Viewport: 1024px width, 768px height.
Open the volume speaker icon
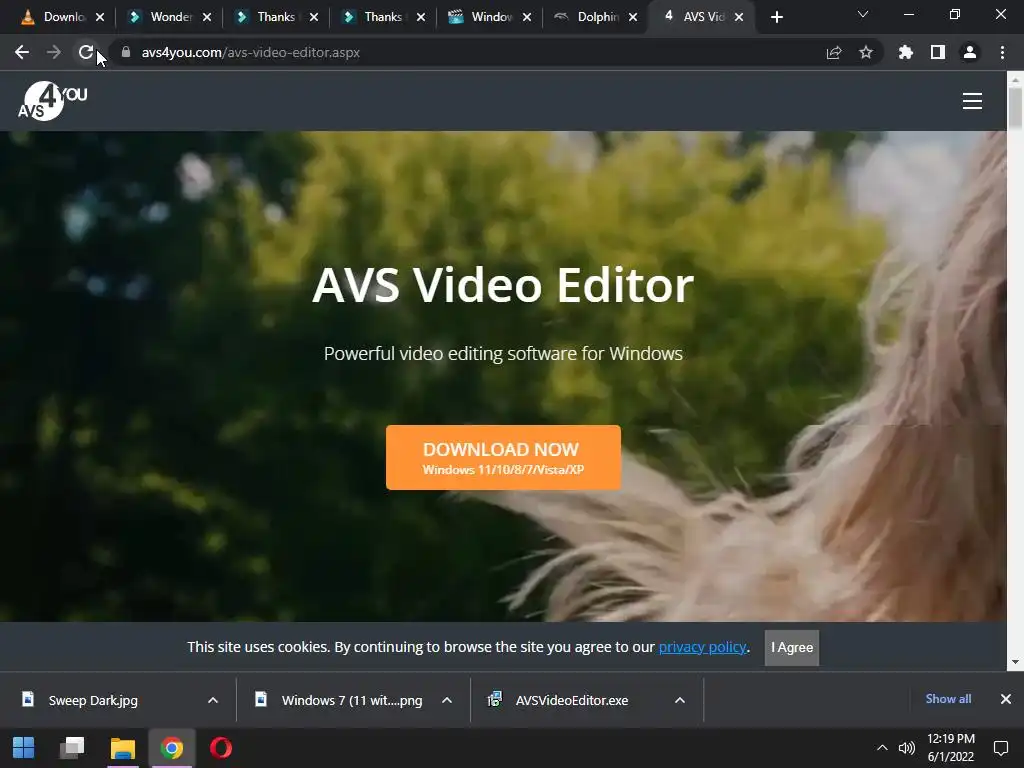(x=906, y=748)
